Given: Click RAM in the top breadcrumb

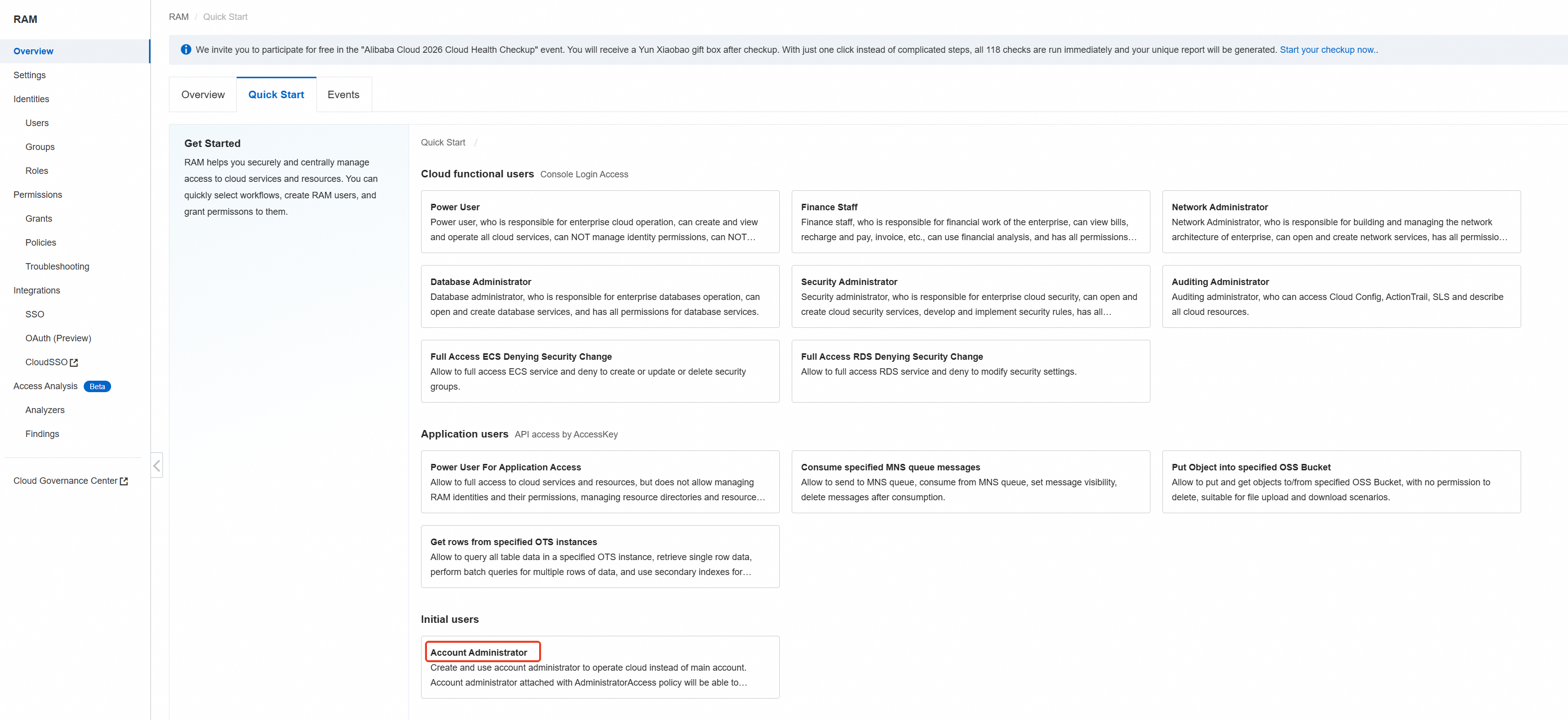Looking at the screenshot, I should (178, 17).
